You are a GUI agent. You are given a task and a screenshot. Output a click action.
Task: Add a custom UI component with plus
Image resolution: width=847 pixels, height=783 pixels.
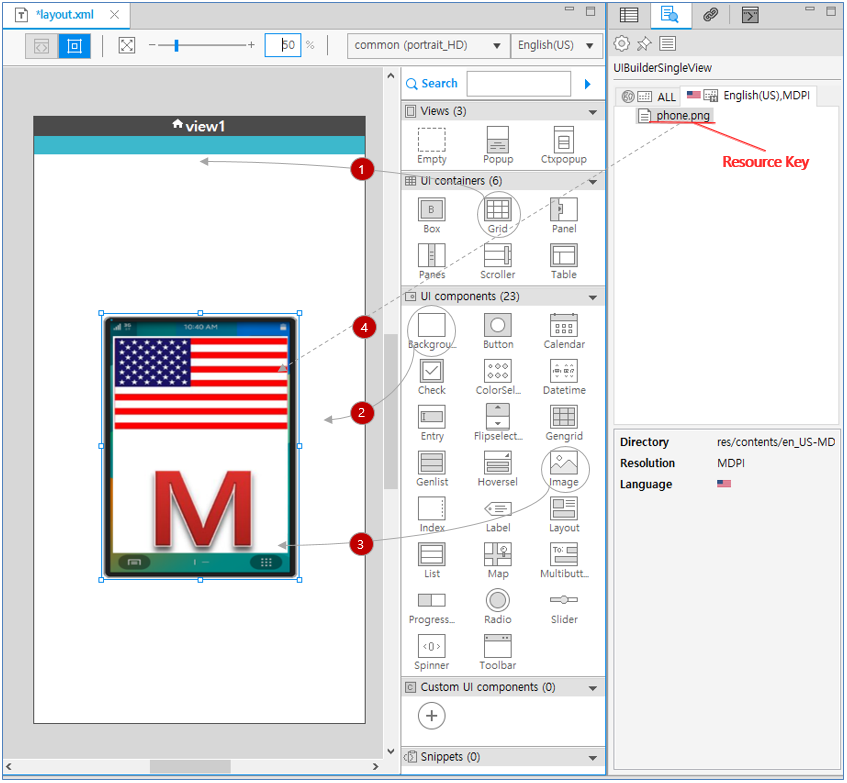point(431,715)
